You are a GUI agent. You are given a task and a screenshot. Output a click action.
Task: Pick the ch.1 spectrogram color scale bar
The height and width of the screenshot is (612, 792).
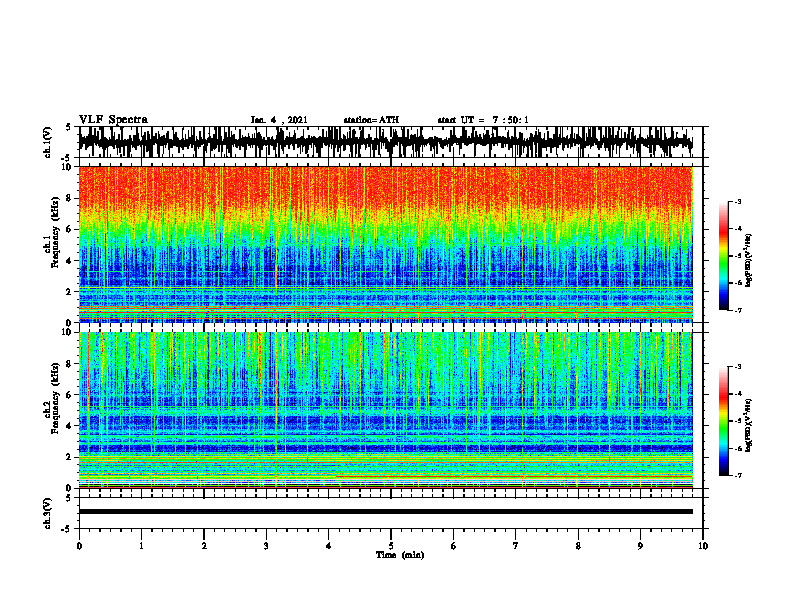pyautogui.click(x=724, y=256)
